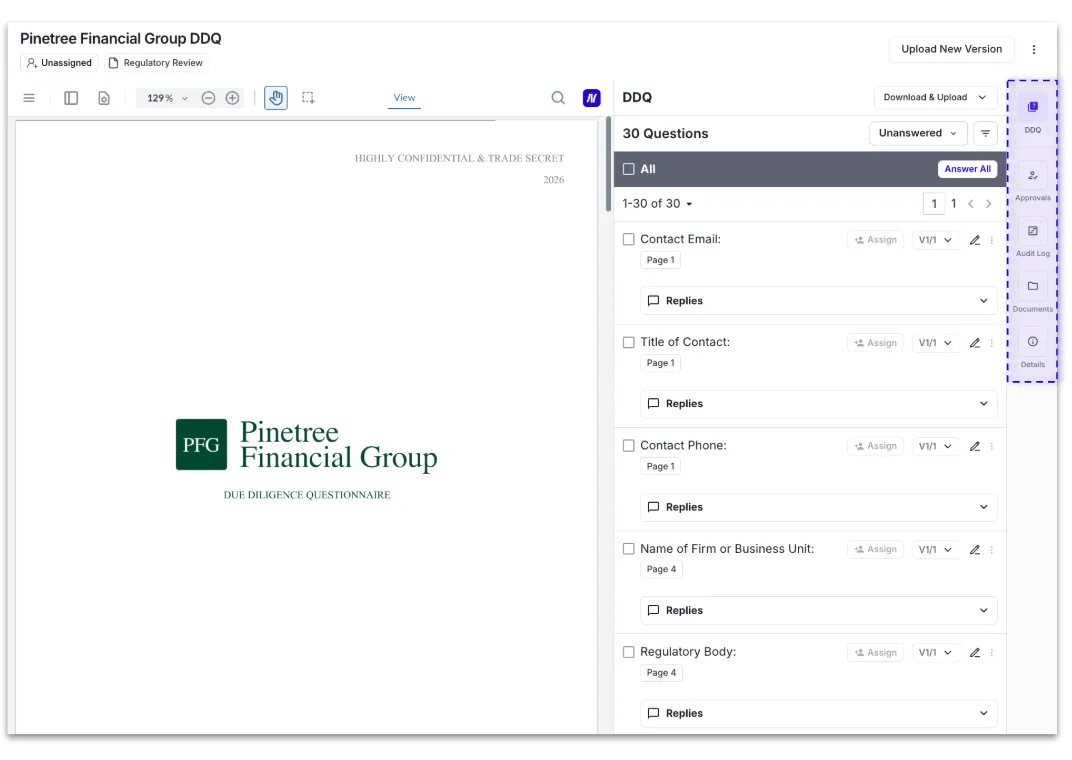Image resolution: width=1072 pixels, height=760 pixels.
Task: Check the Regulatory Body checkbox
Action: coord(628,652)
